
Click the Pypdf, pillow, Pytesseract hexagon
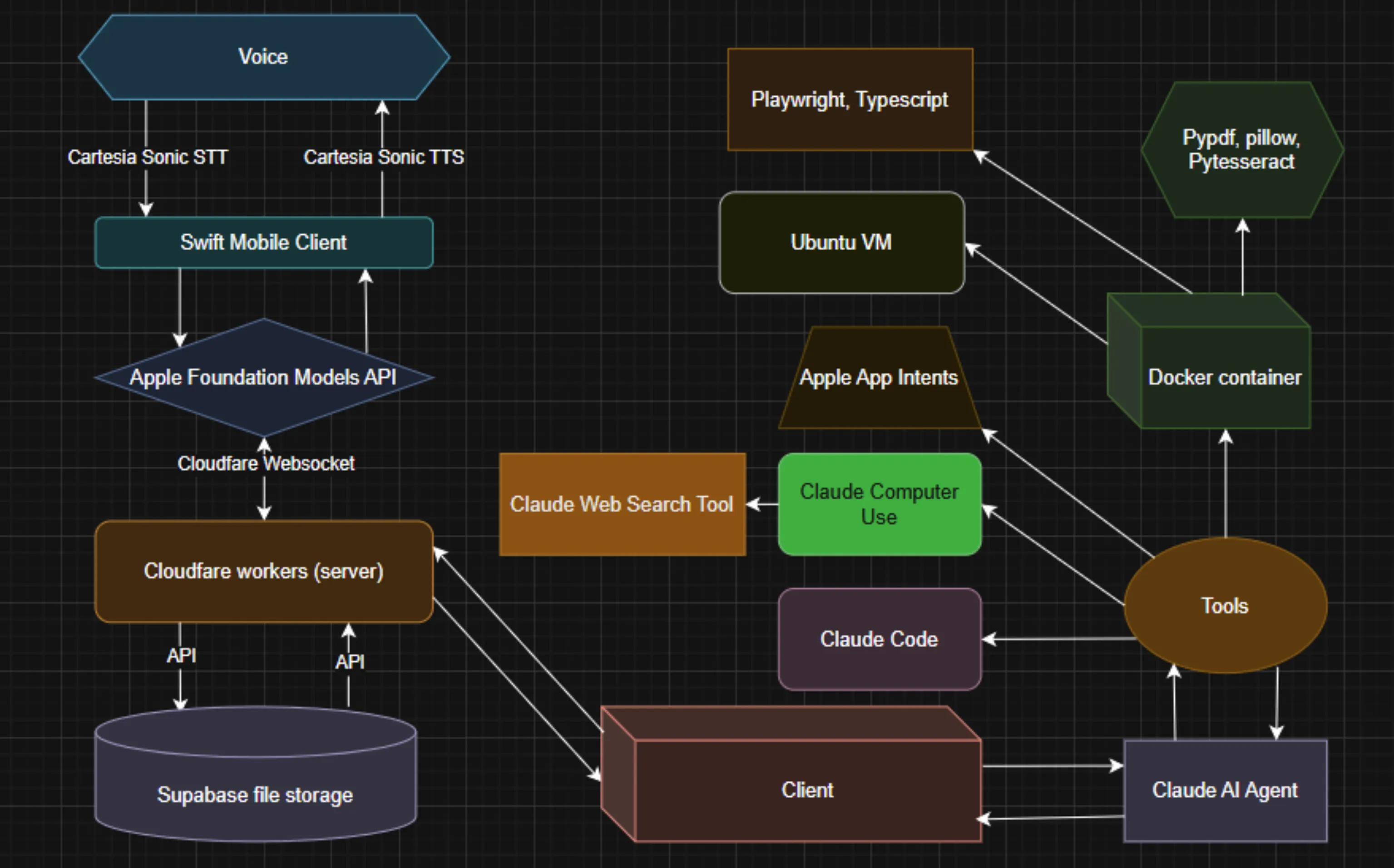pos(1241,149)
